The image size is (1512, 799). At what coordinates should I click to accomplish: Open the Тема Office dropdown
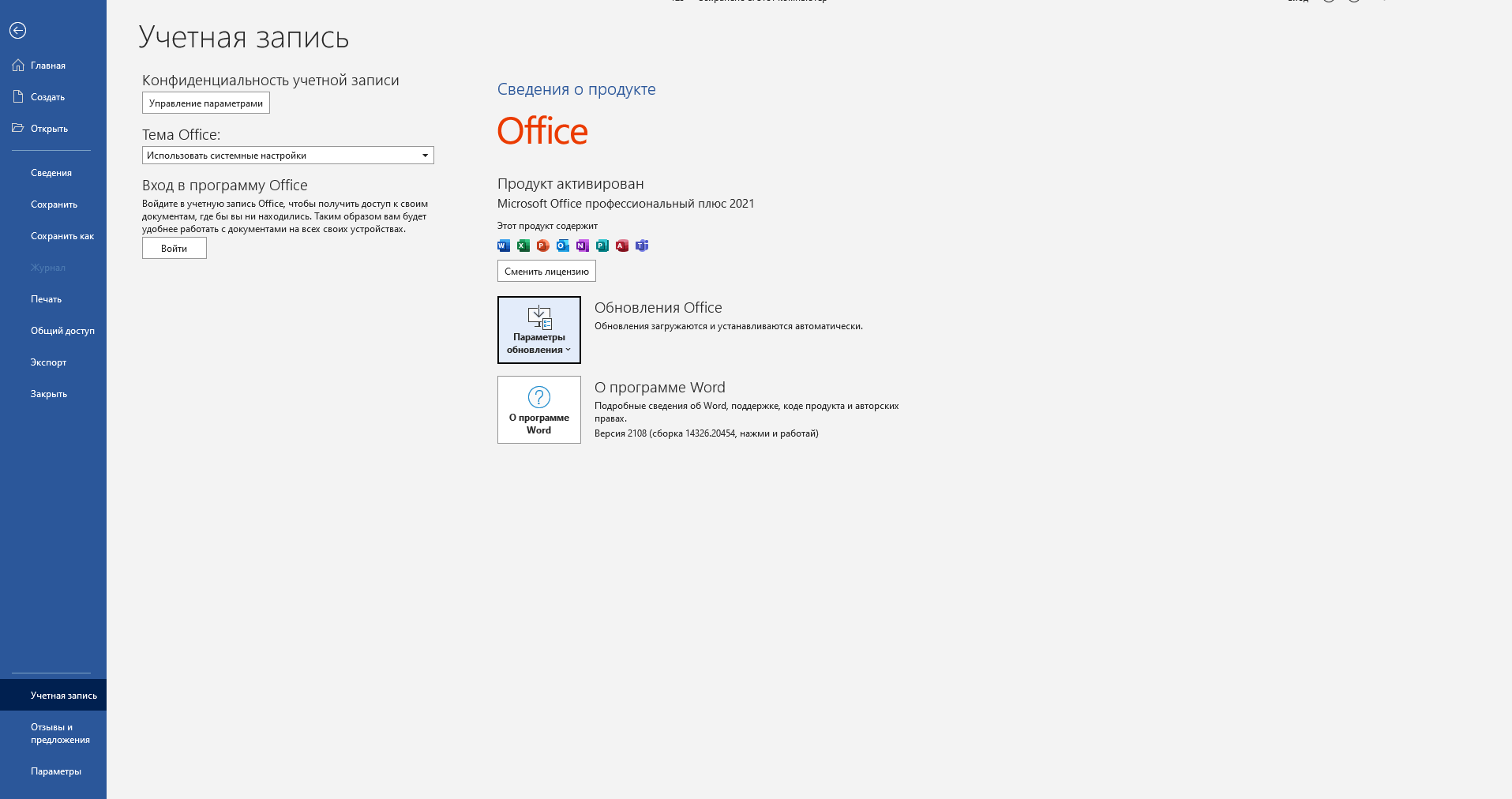(288, 156)
